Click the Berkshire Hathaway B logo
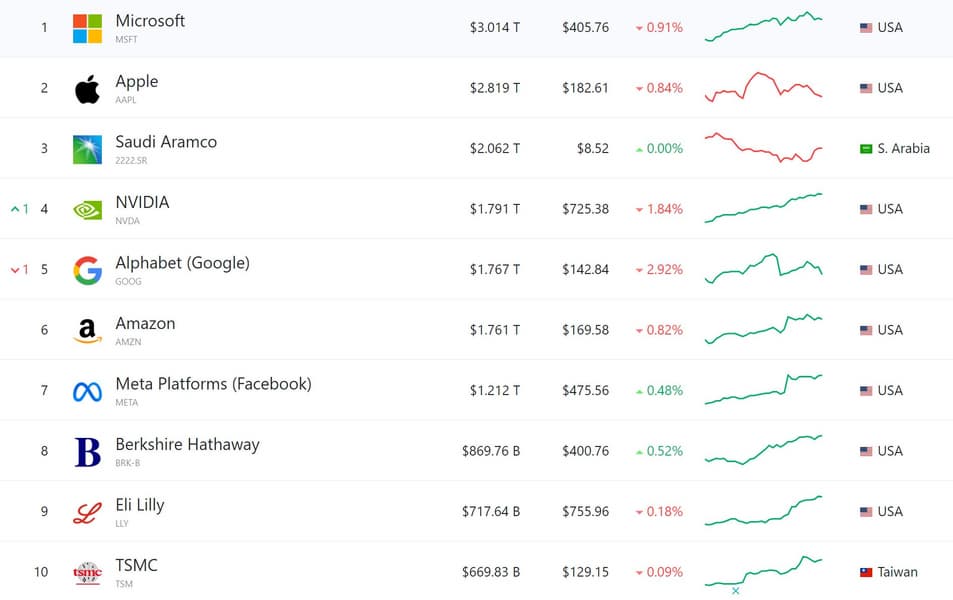This screenshot has width=953, height=600. click(x=87, y=452)
